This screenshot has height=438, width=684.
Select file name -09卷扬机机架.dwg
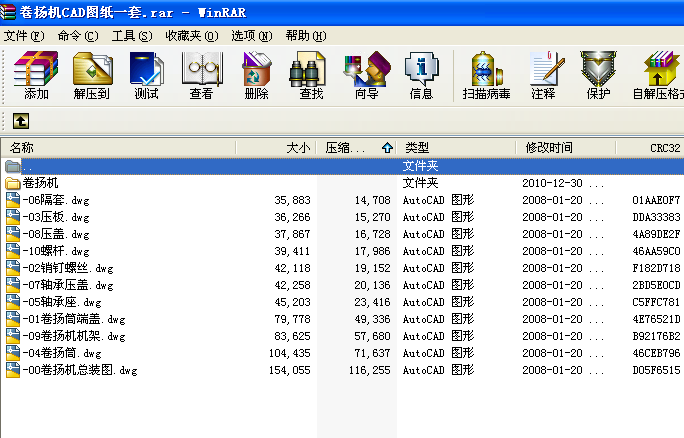[x=74, y=336]
